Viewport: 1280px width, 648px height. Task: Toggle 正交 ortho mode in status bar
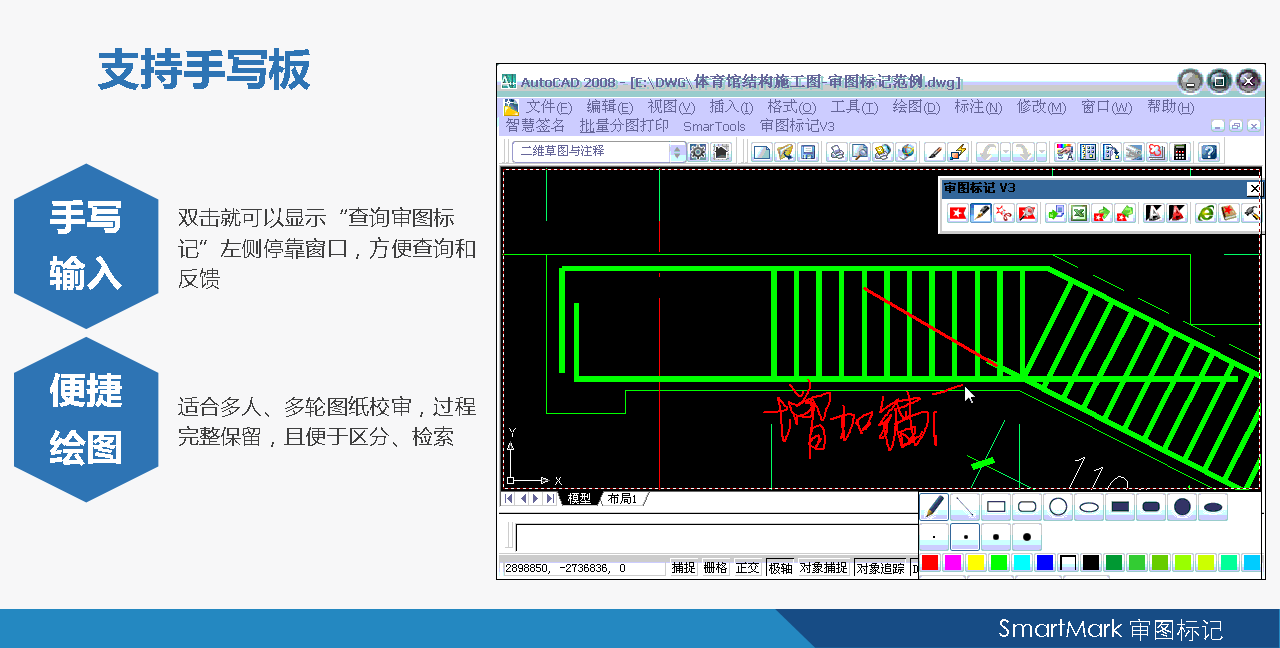(747, 568)
